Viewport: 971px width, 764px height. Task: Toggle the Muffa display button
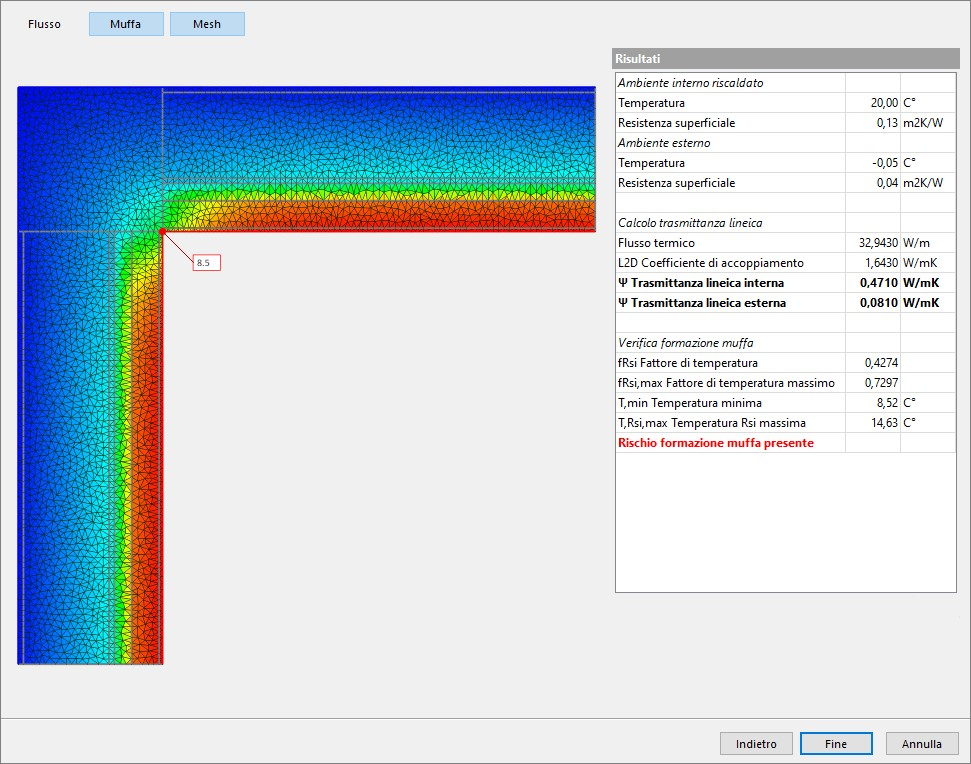click(x=126, y=24)
